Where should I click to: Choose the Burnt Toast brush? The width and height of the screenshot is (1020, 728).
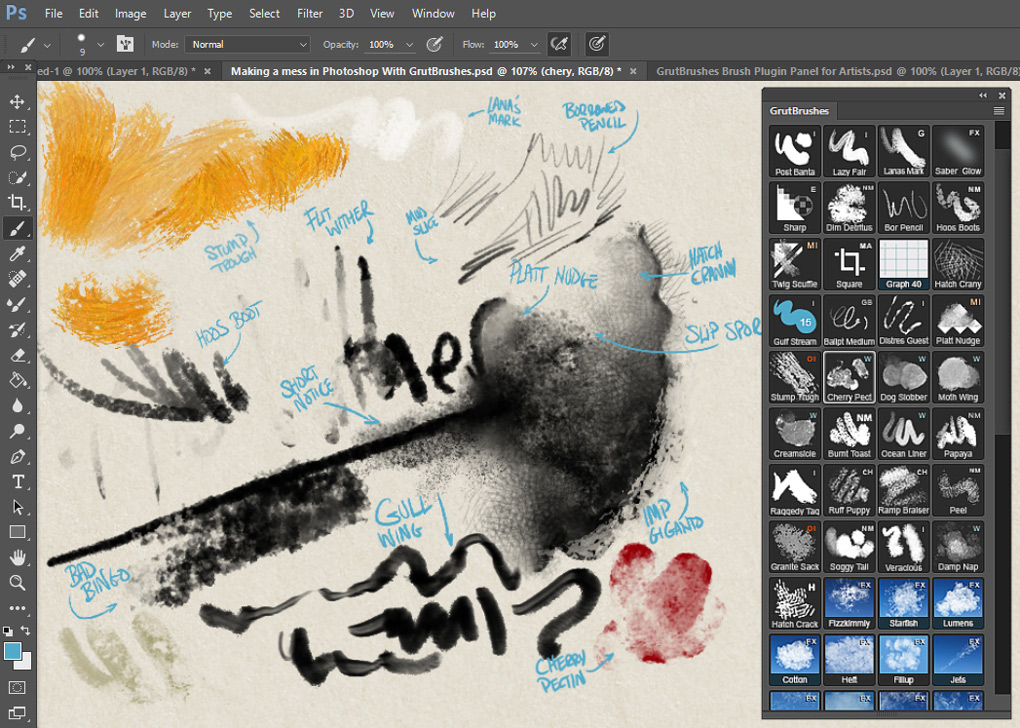click(849, 434)
